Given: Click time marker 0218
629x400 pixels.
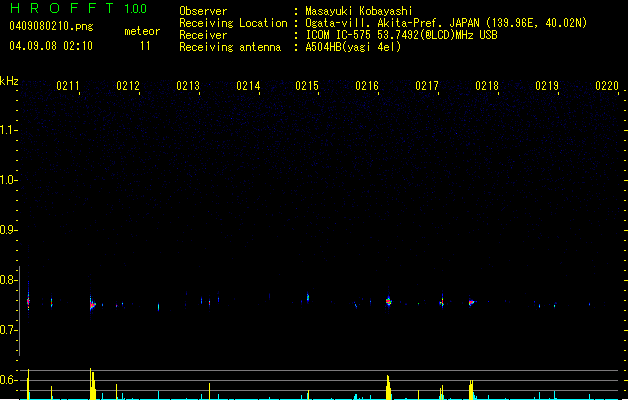Looking at the screenshot, I should click(487, 86).
